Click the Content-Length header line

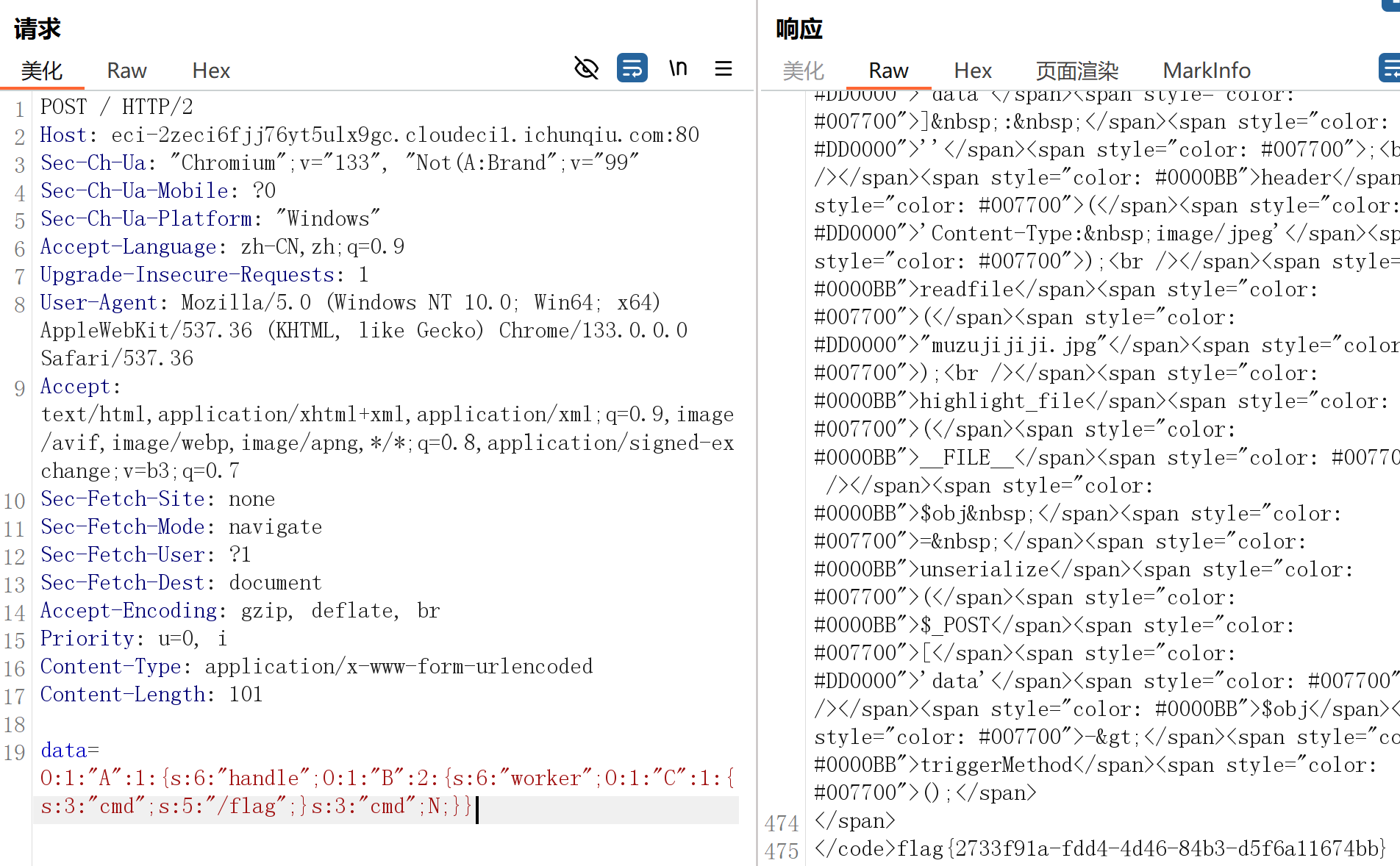point(151,695)
